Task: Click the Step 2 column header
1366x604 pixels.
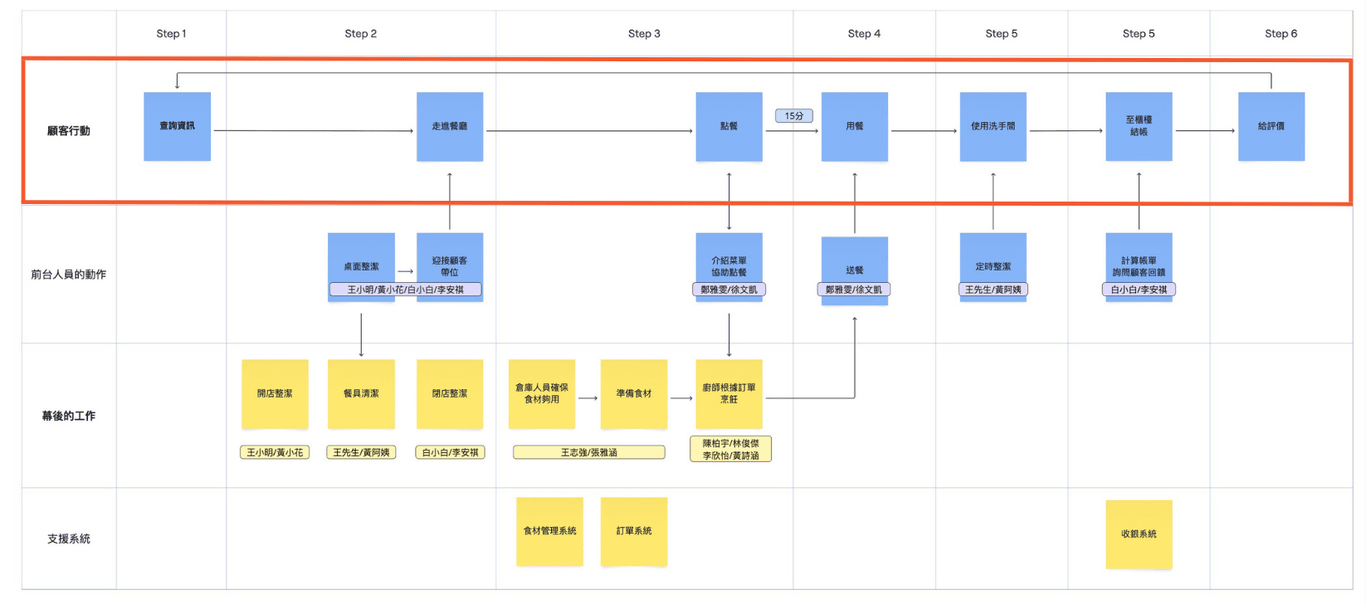Action: click(361, 34)
